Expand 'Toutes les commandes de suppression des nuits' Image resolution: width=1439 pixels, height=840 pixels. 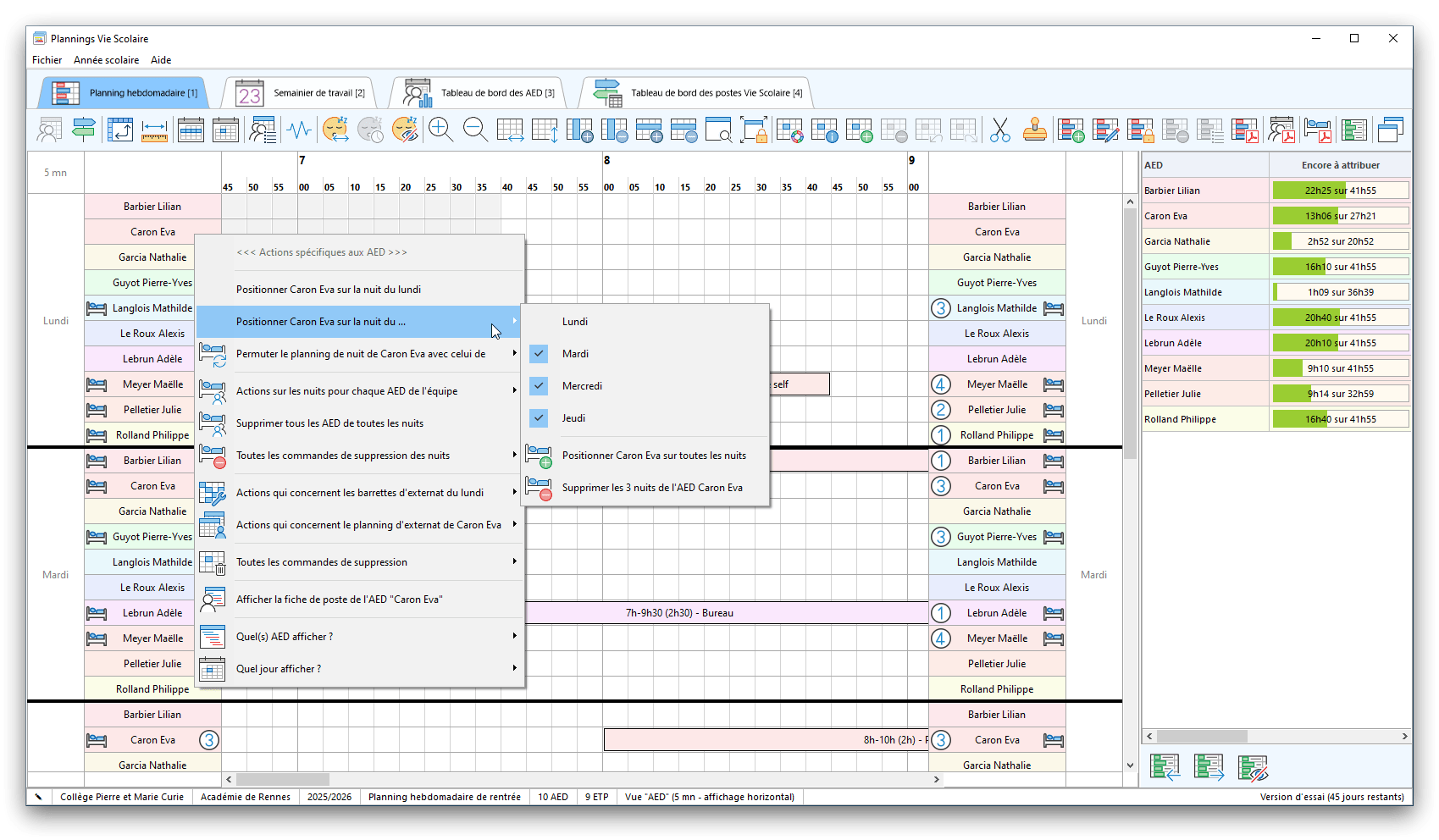(x=343, y=456)
